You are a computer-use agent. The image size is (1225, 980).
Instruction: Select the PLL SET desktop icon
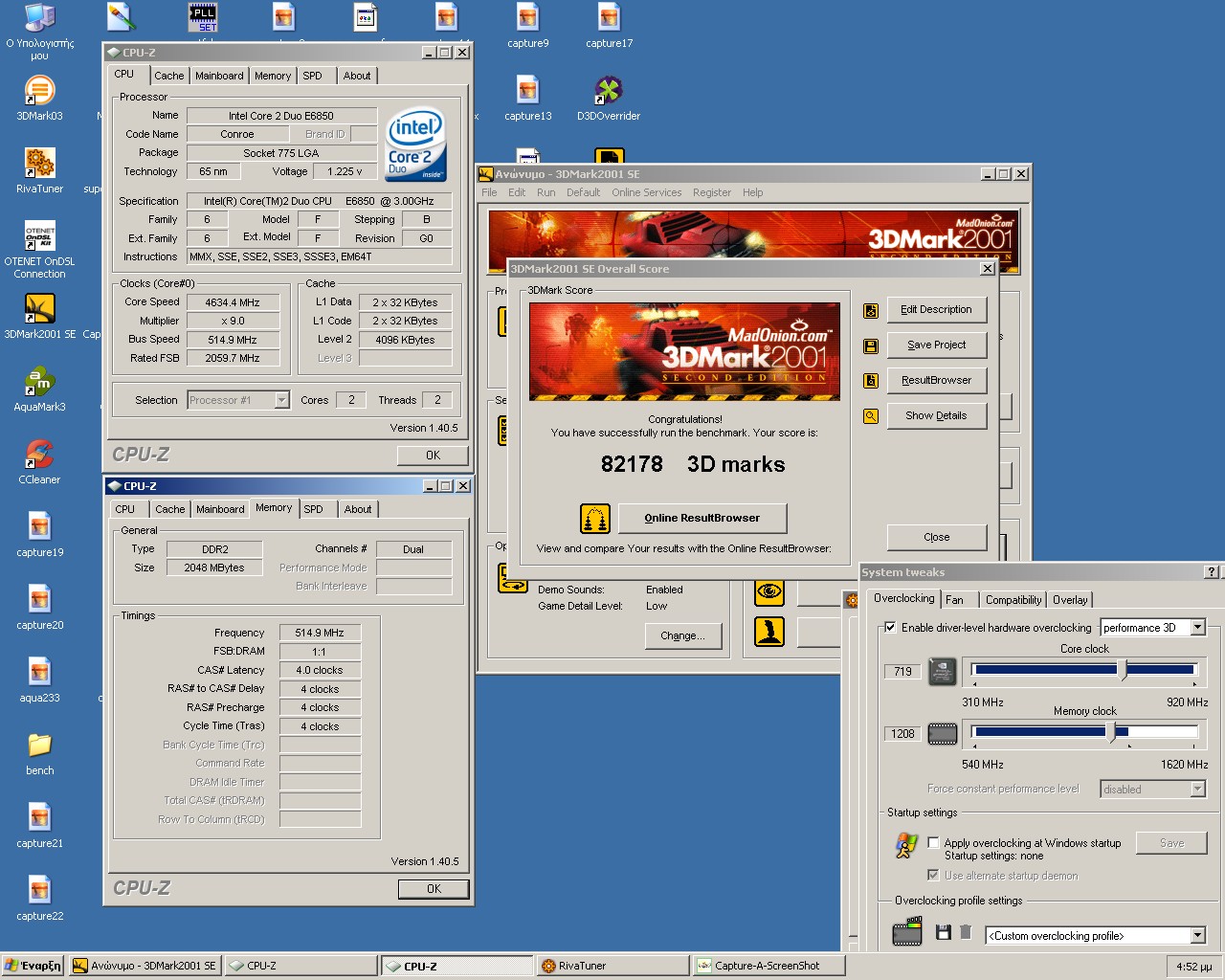tap(203, 17)
